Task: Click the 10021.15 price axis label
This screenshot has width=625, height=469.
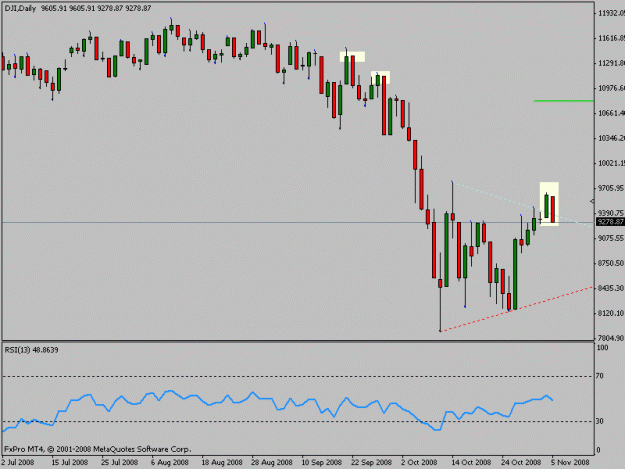Action: (x=611, y=163)
